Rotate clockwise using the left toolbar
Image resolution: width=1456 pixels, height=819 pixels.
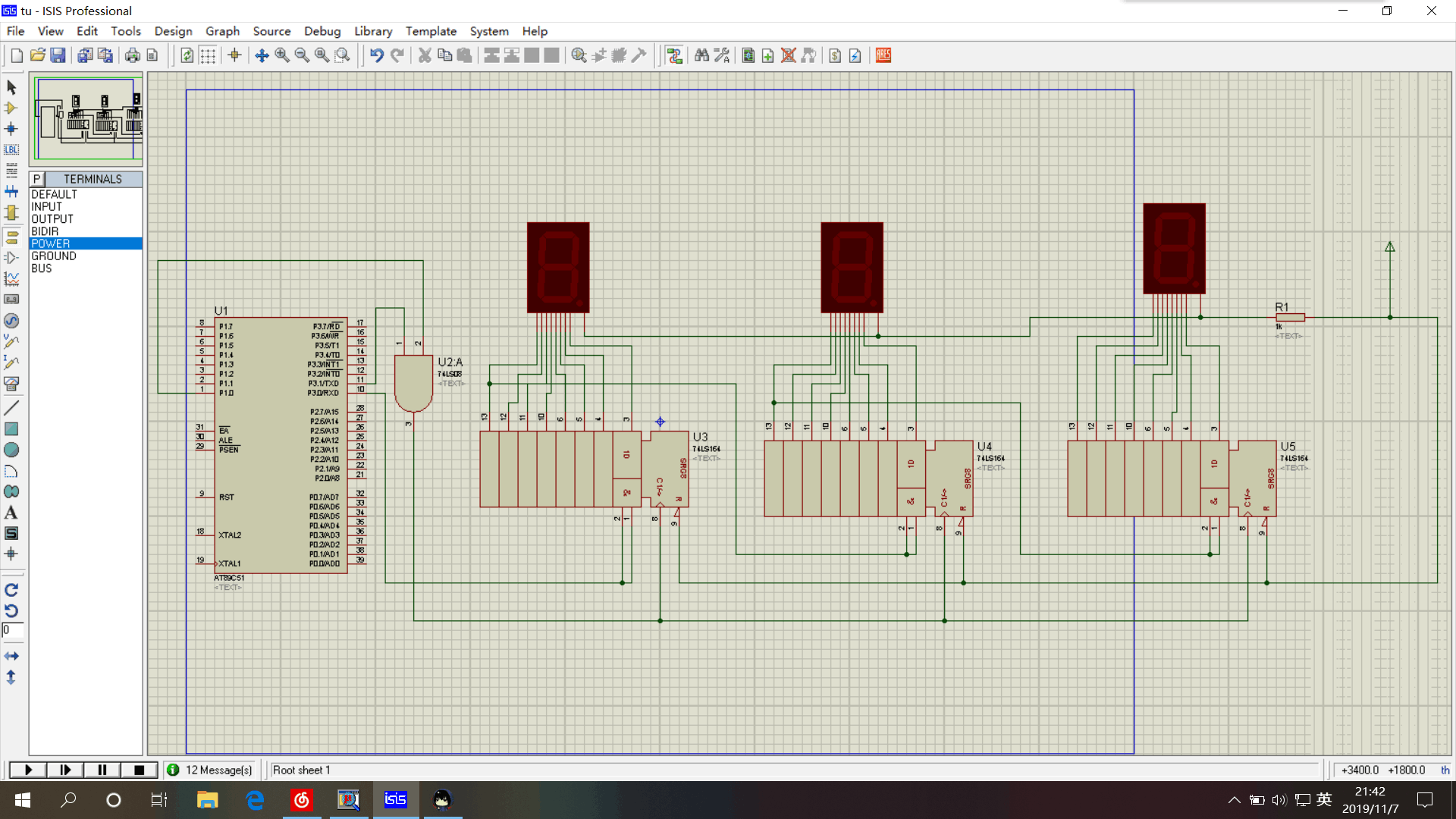click(x=11, y=590)
